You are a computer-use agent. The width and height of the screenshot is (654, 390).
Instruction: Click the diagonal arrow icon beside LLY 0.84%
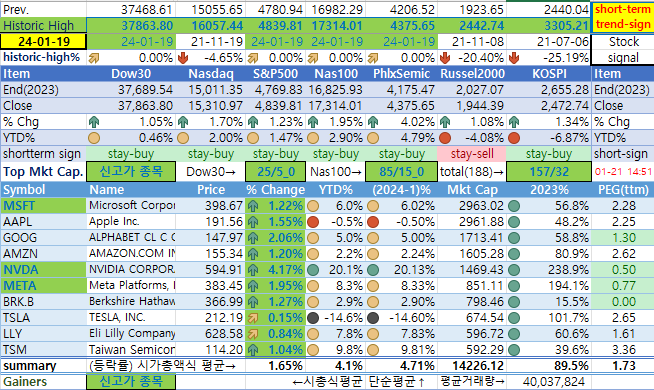[x=253, y=334]
